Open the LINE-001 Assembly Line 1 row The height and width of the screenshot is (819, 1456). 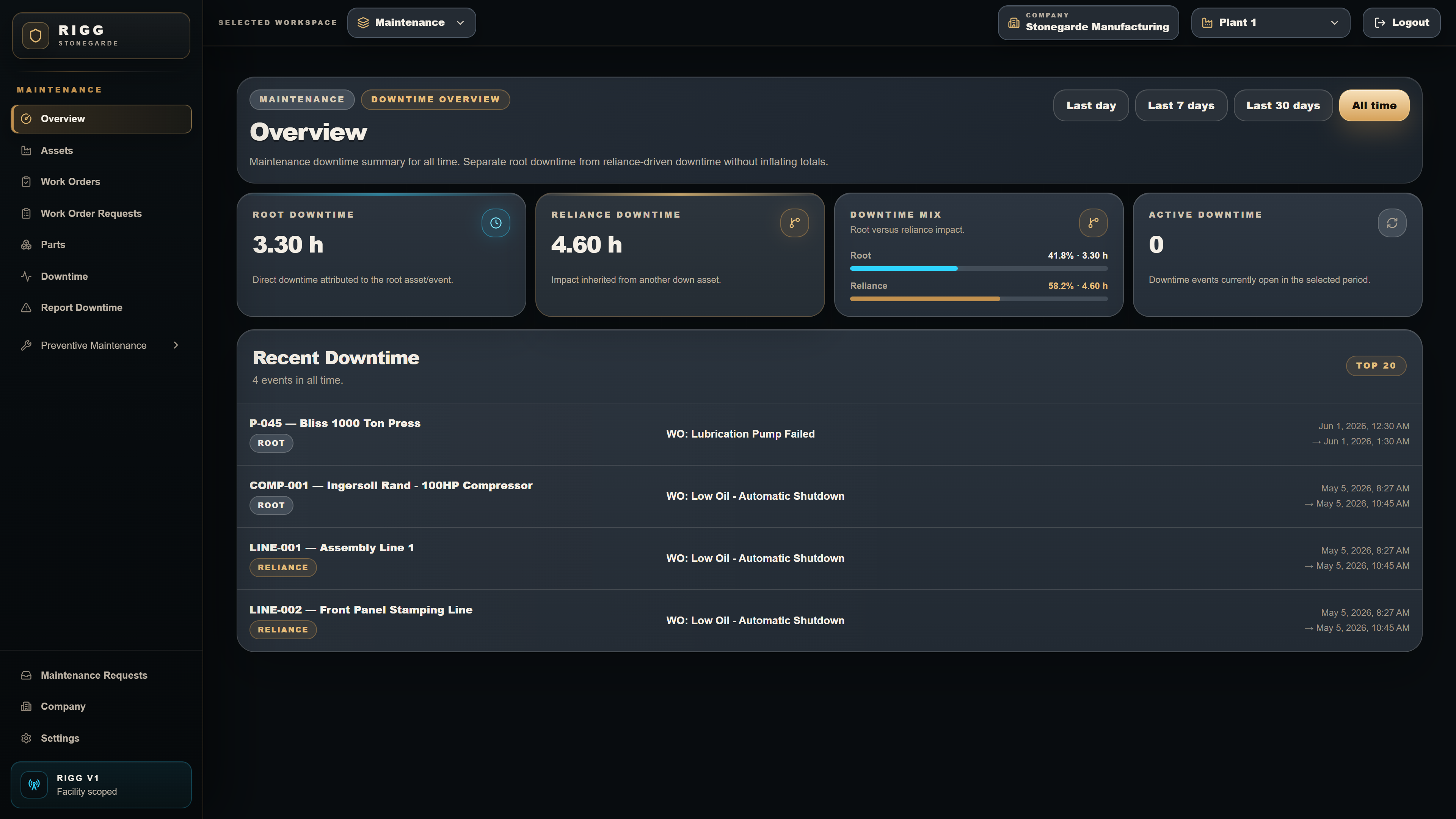click(x=829, y=559)
